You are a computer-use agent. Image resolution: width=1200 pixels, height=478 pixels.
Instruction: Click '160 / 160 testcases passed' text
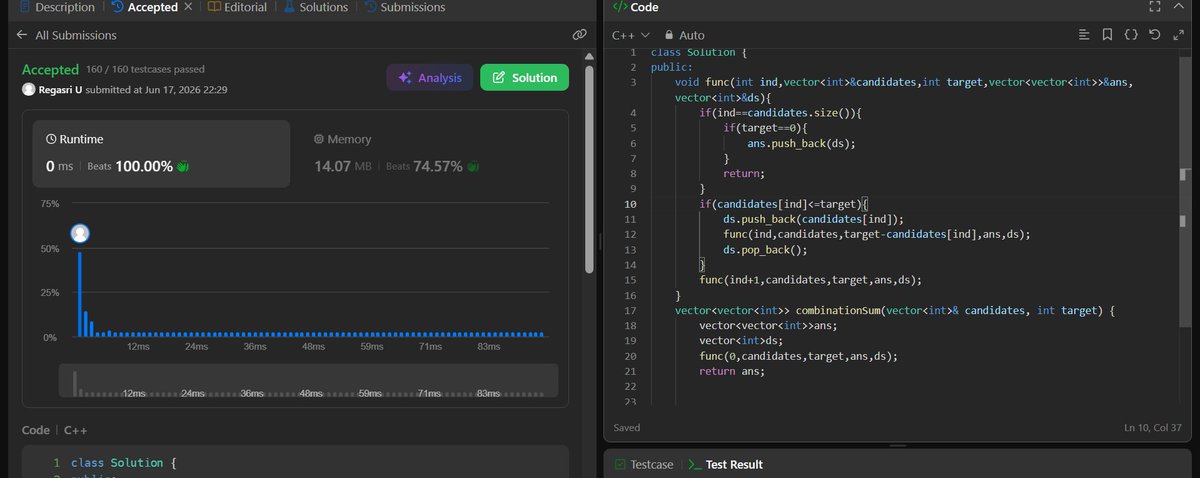146,70
